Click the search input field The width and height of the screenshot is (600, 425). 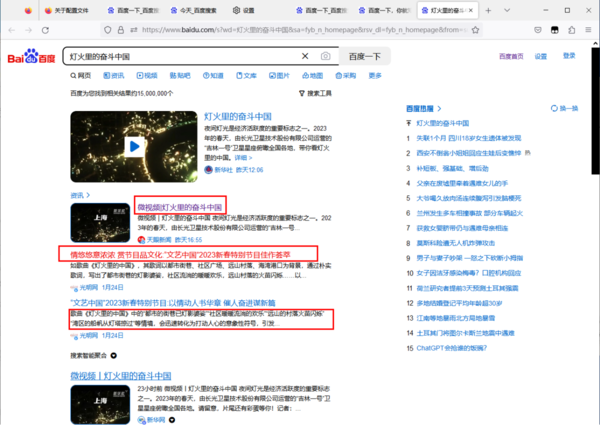pos(180,57)
